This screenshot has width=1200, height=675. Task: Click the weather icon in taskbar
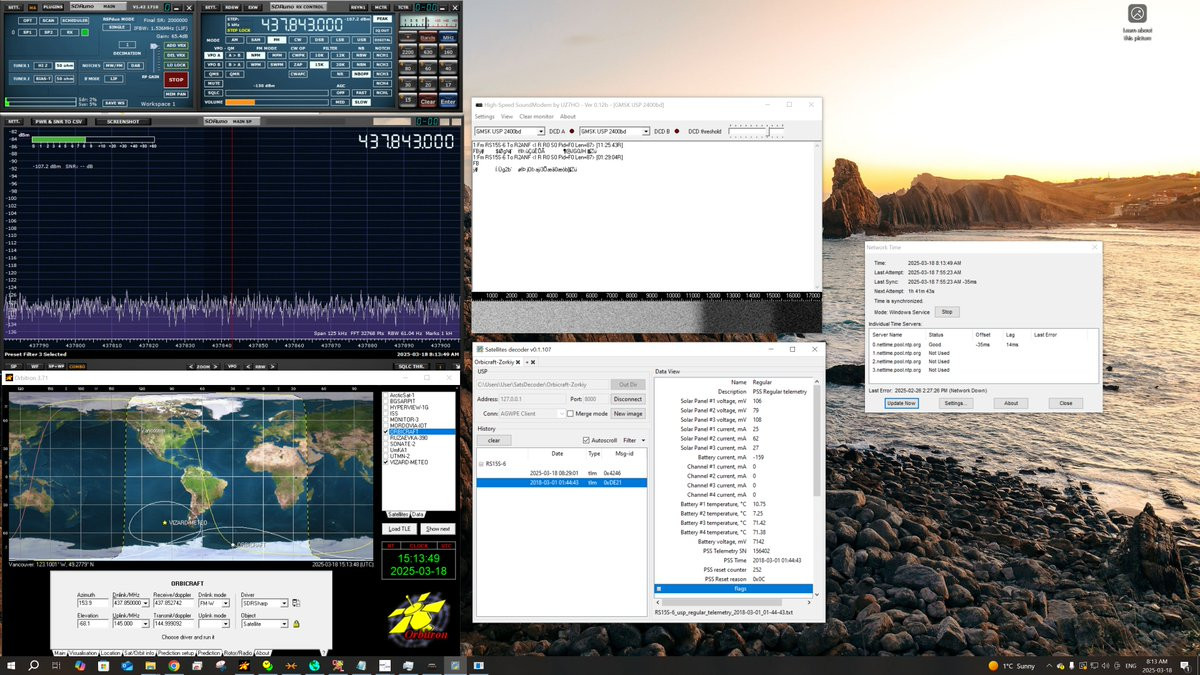[993, 665]
